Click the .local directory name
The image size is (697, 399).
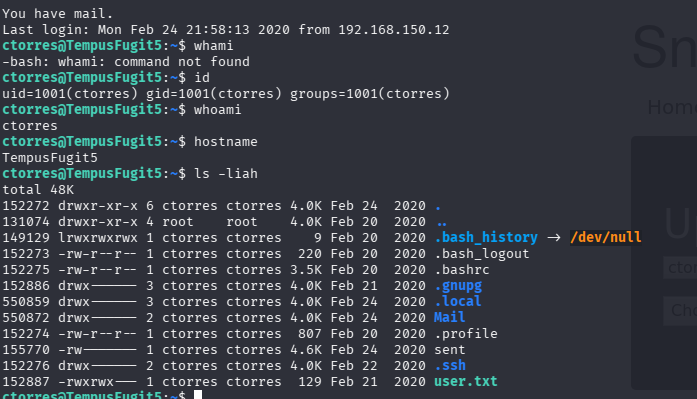pyautogui.click(x=458, y=302)
